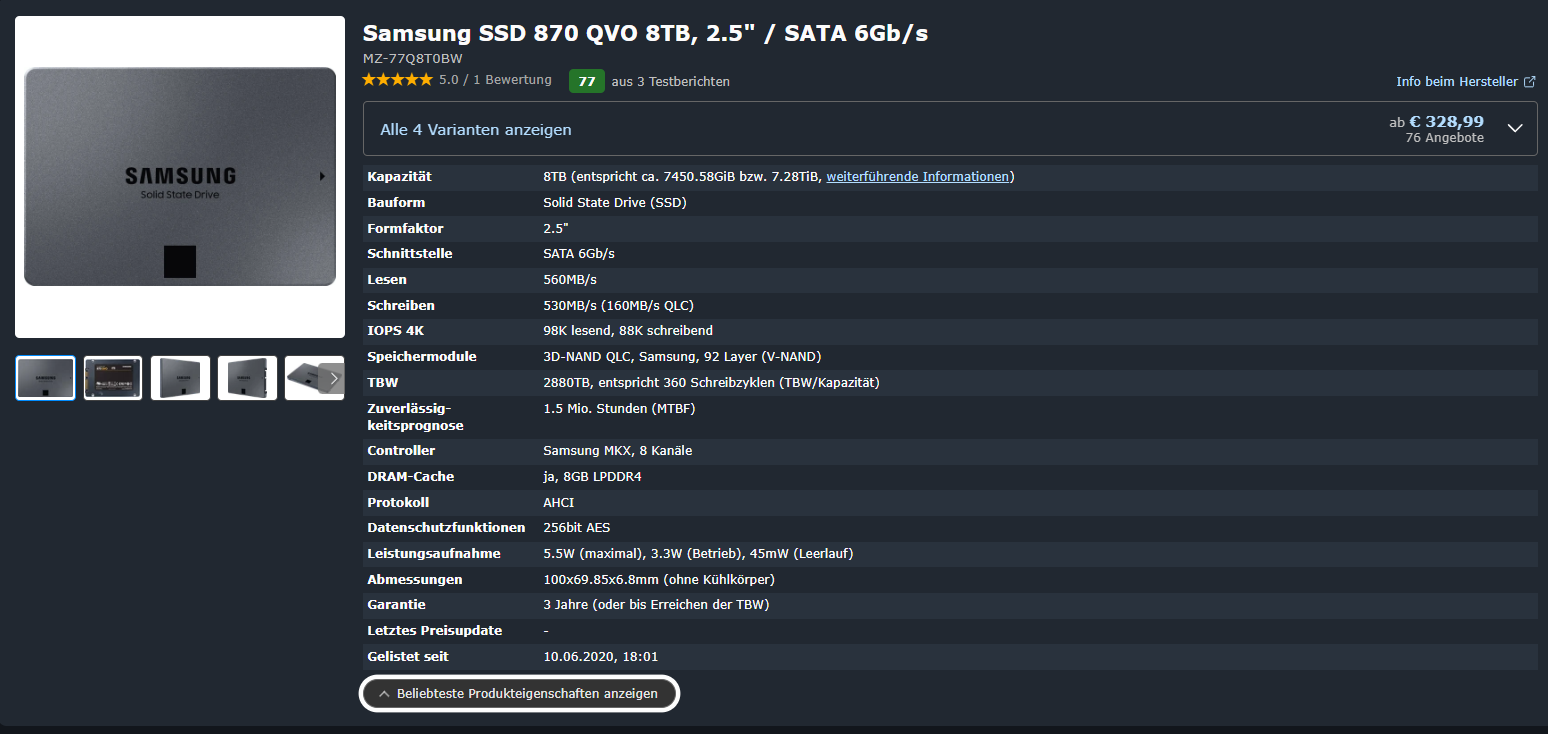
Task: Click Controller value Samsung MKX, 8 Kanäle
Action: point(618,451)
